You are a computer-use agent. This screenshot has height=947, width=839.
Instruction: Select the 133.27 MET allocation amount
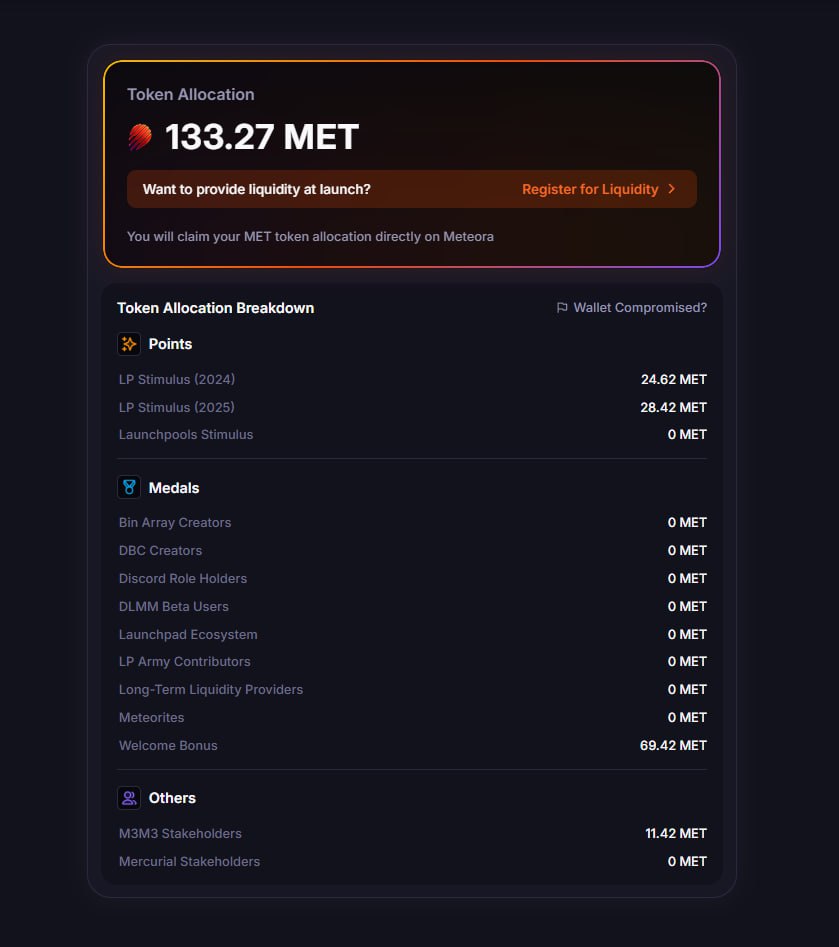click(261, 137)
